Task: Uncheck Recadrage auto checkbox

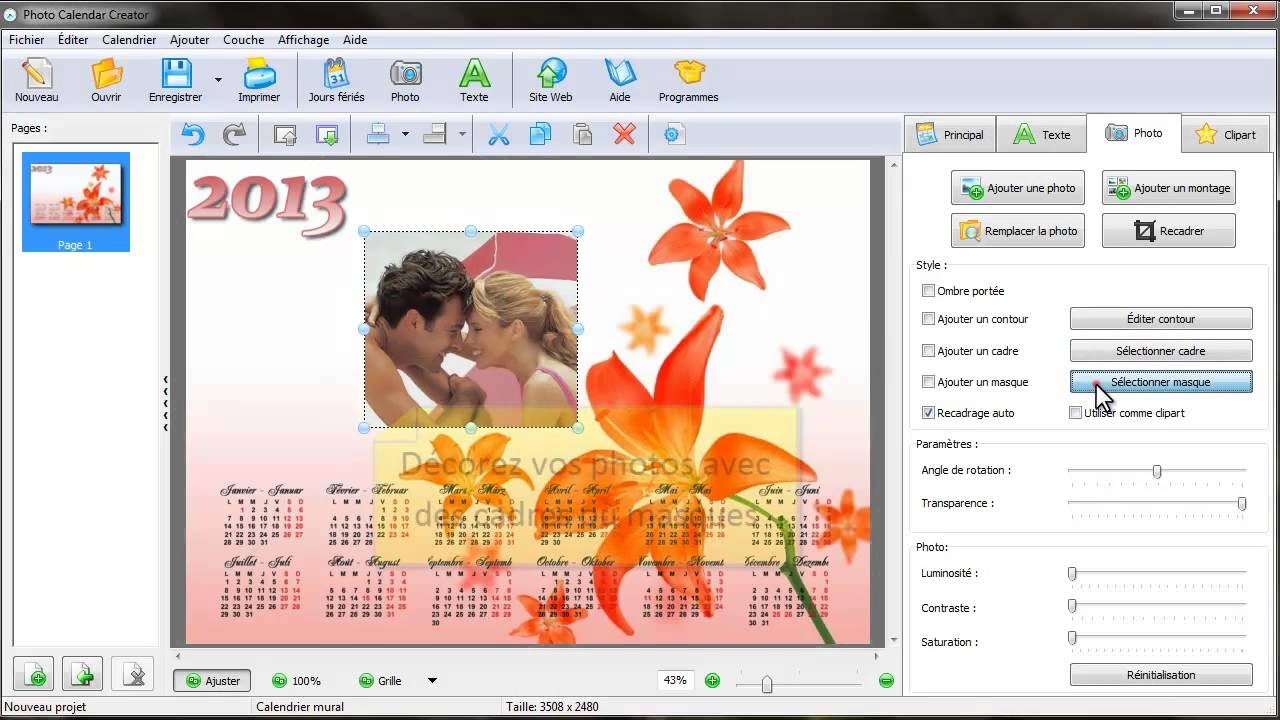Action: click(x=928, y=413)
